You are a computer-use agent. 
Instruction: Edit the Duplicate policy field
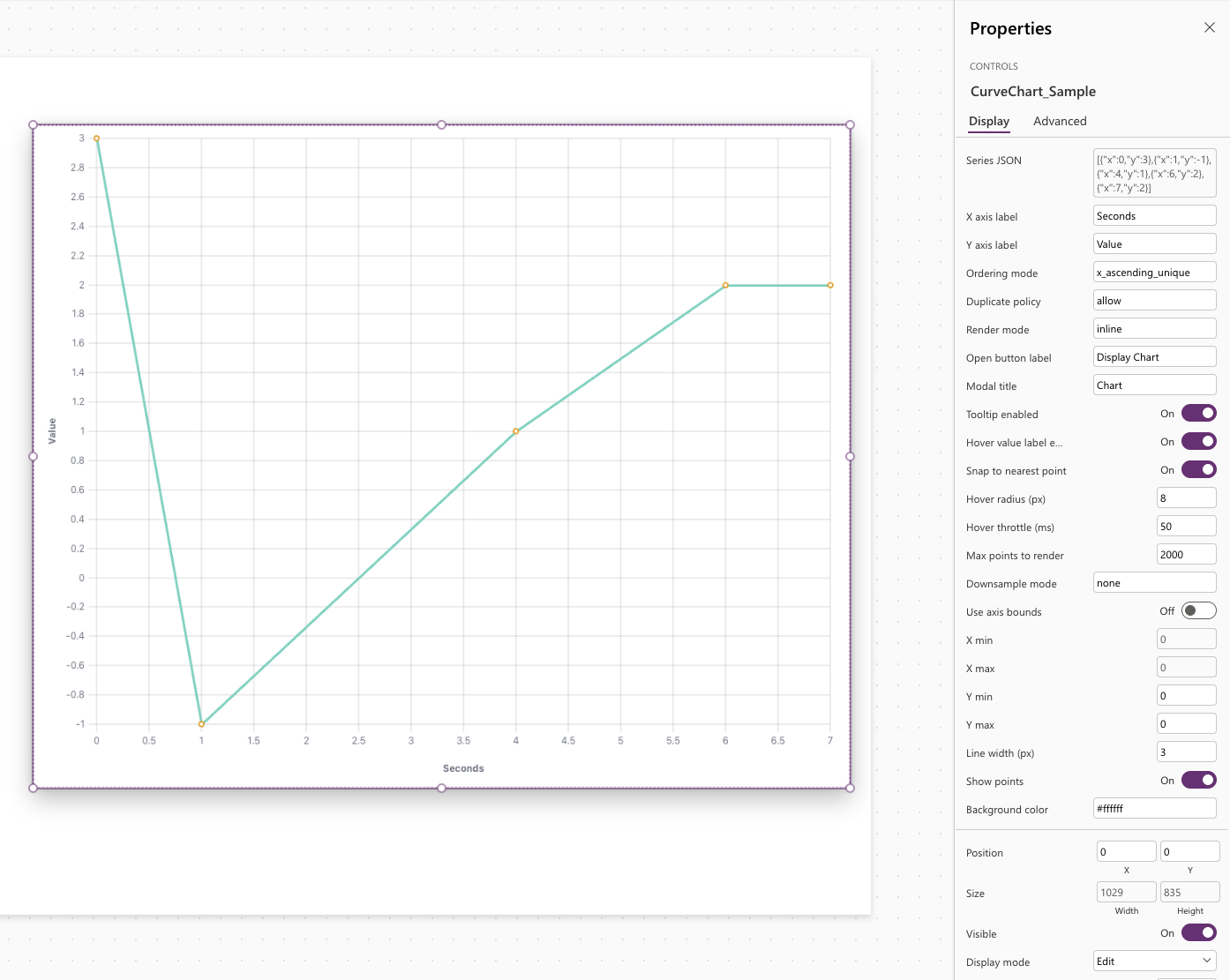click(1154, 300)
